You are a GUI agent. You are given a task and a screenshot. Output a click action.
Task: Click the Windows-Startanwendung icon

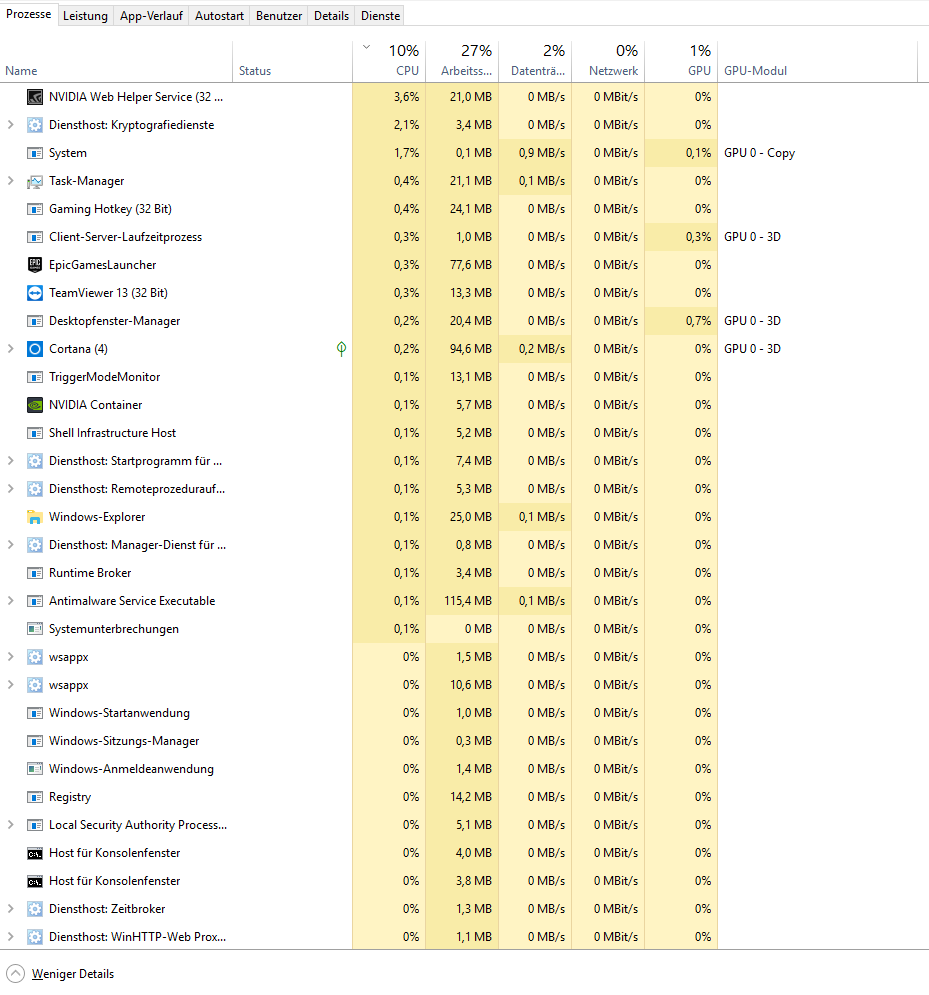(x=35, y=713)
